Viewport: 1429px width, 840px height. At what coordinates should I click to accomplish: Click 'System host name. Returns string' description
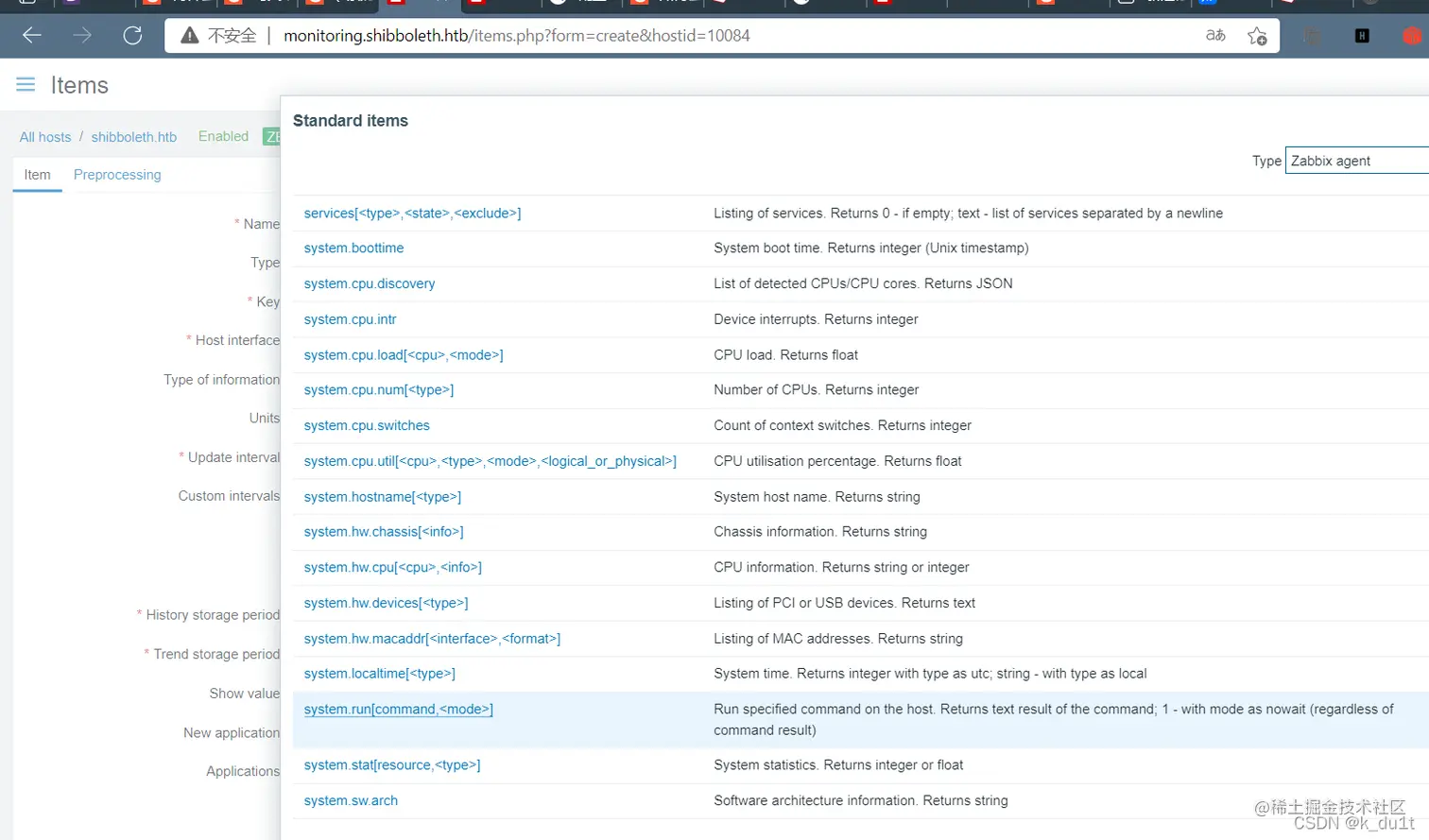pyautogui.click(x=817, y=497)
